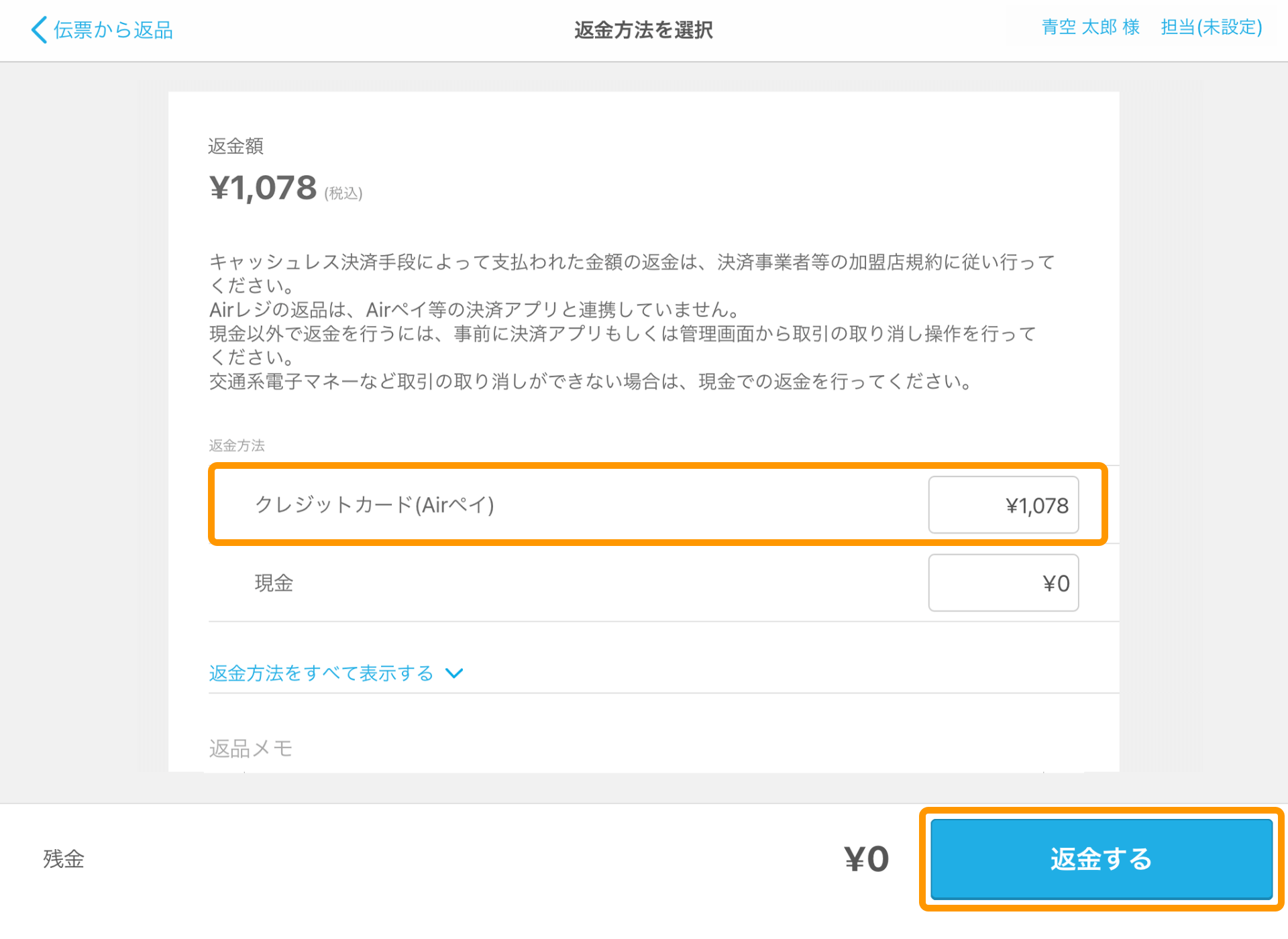Click the ¥1,078 amount field for credit card

1004,505
